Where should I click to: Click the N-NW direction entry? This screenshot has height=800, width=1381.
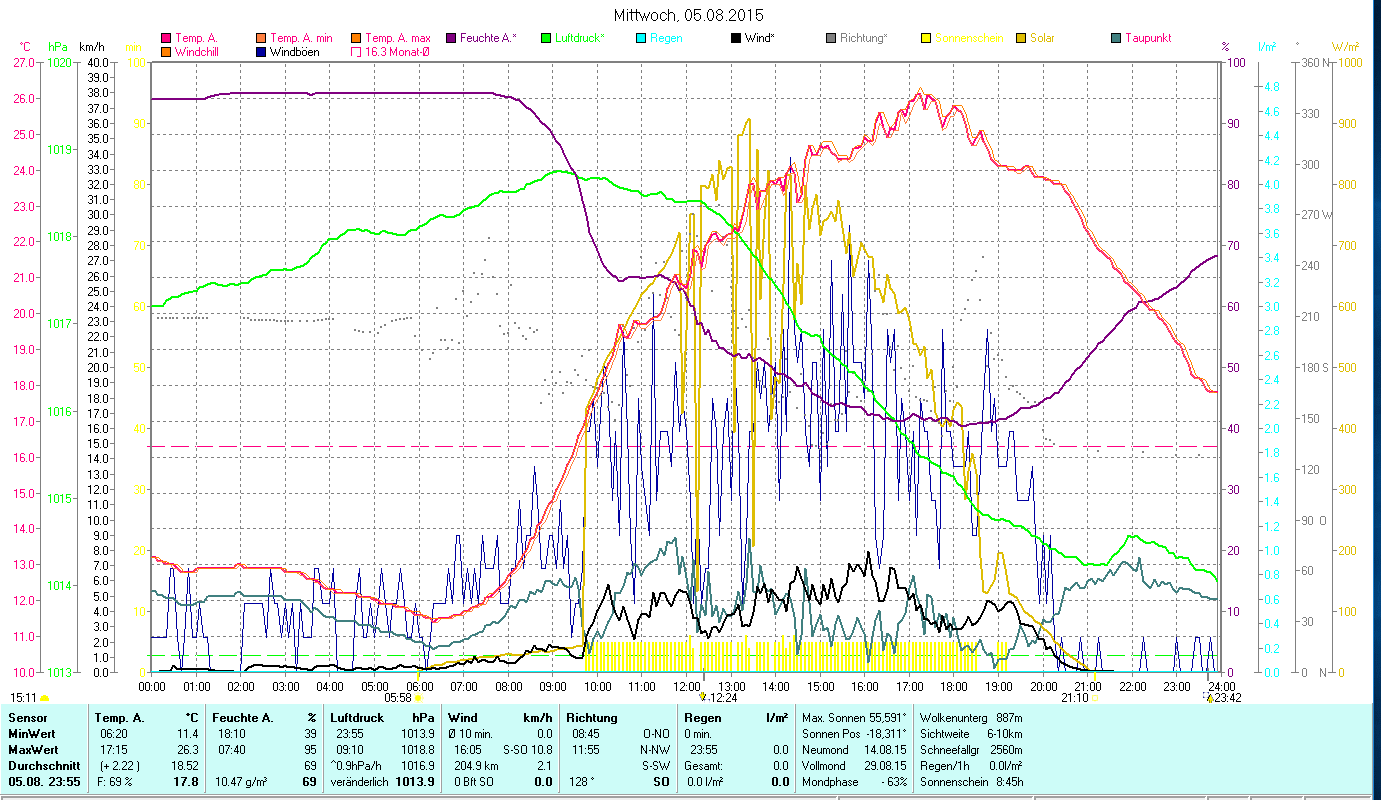(655, 750)
